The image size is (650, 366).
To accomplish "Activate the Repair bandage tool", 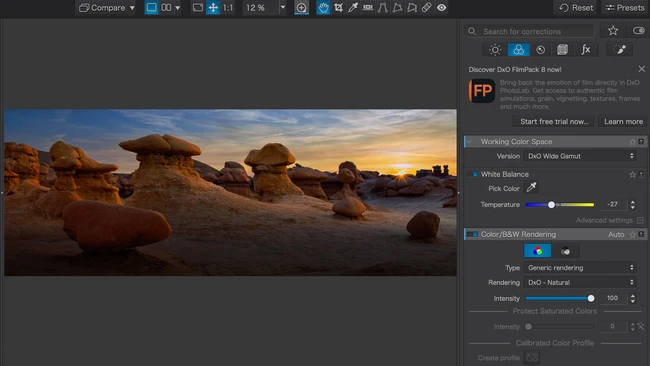I will [426, 7].
